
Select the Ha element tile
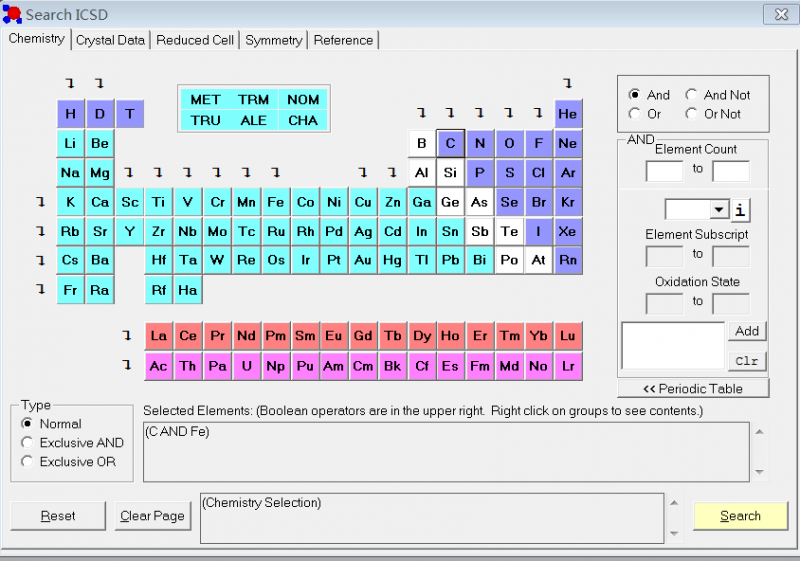[188, 290]
